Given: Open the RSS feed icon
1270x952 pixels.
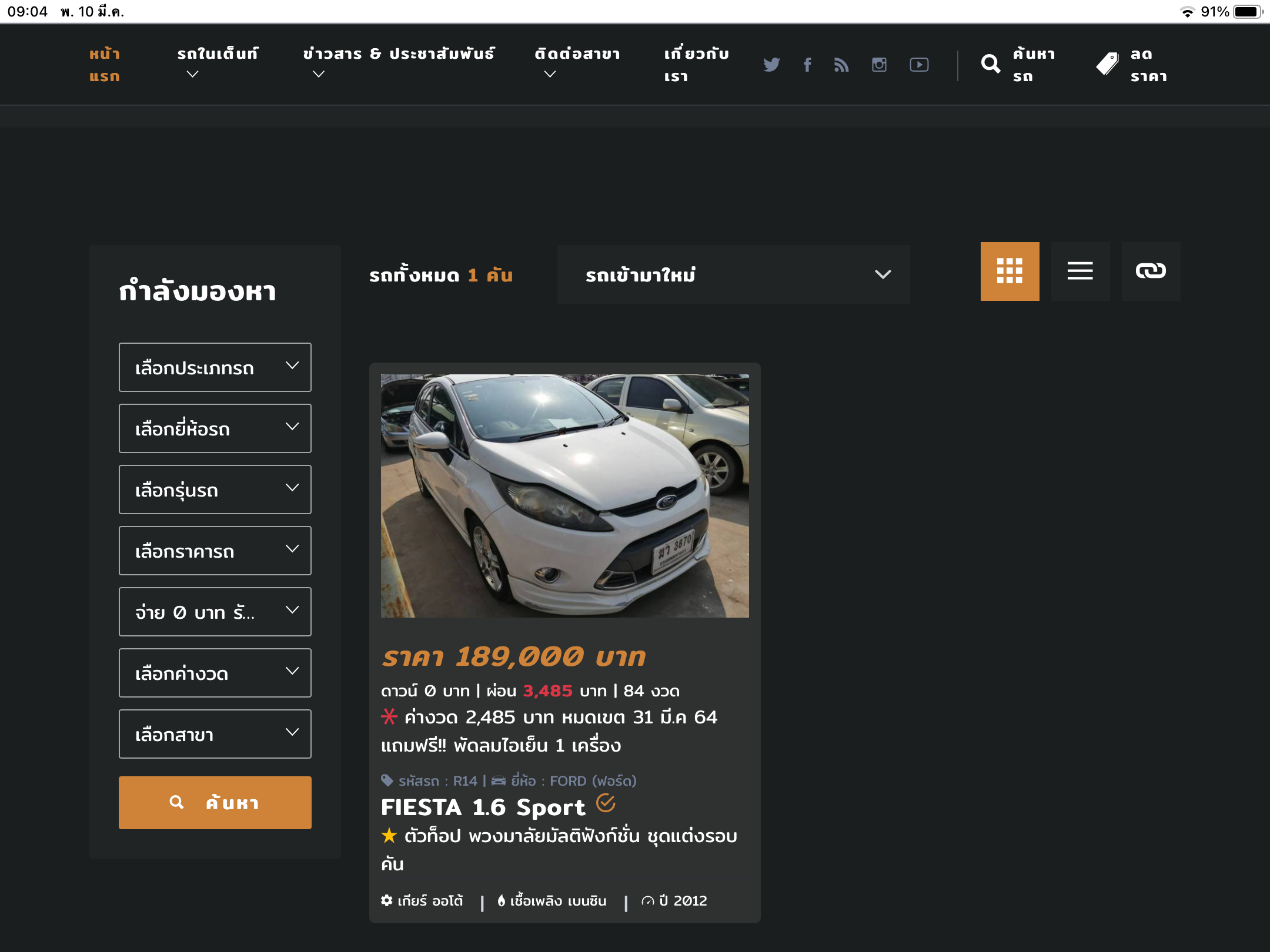Looking at the screenshot, I should (x=841, y=65).
